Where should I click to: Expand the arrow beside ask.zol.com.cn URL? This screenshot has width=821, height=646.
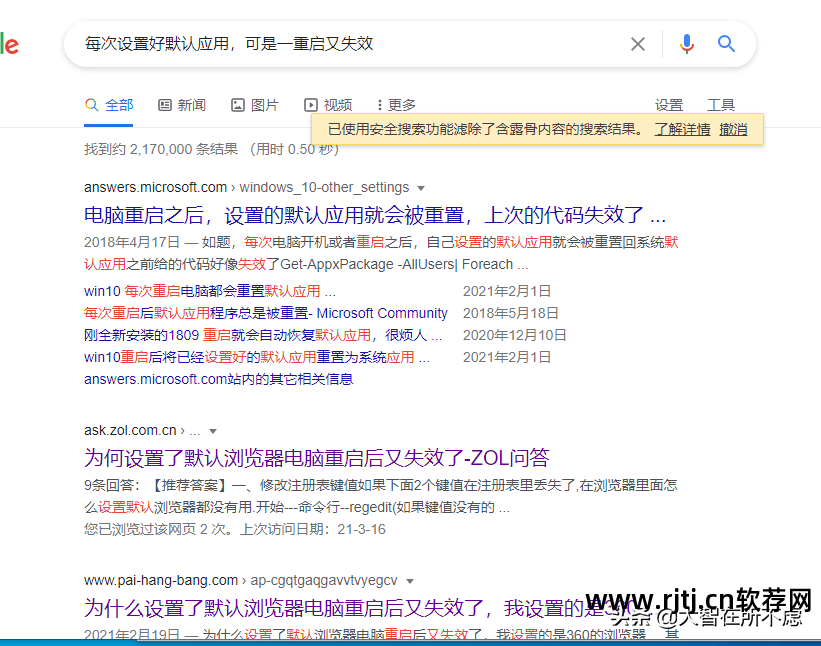213,431
